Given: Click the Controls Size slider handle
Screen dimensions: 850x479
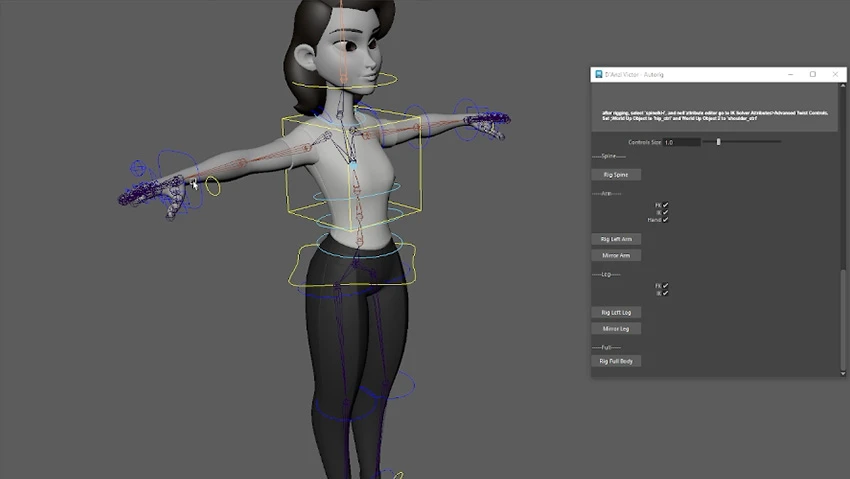Looking at the screenshot, I should click(x=718, y=142).
